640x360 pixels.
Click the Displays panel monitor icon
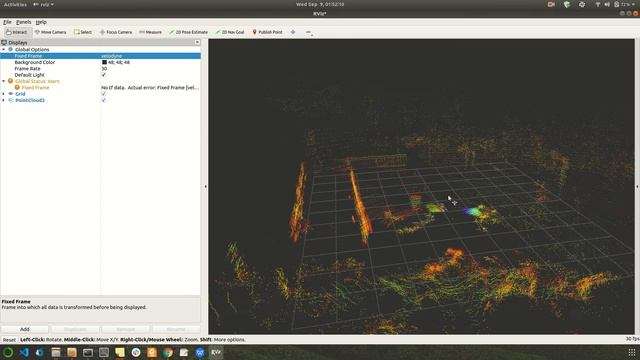4,42
